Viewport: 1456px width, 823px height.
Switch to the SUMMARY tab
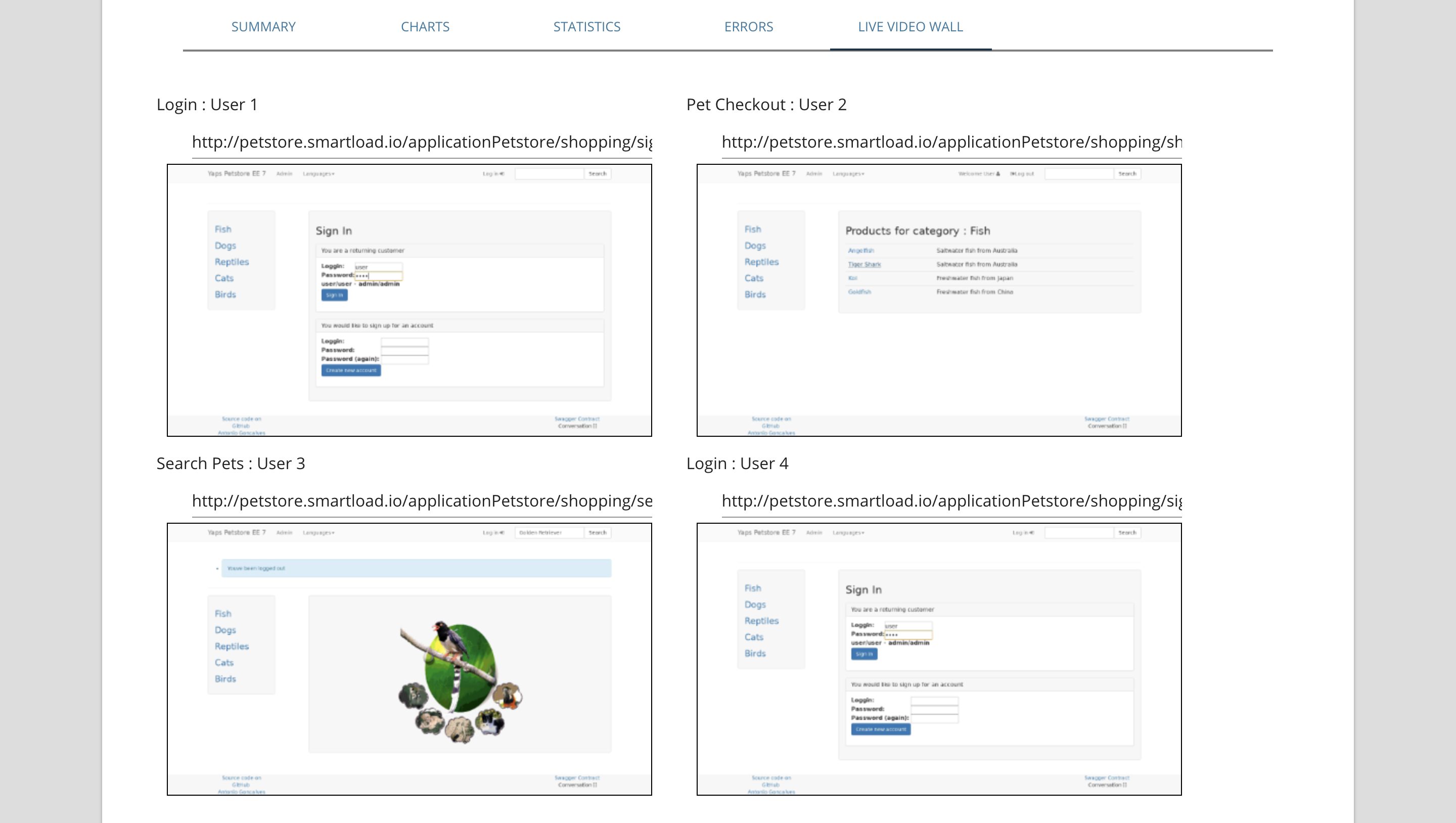click(263, 27)
